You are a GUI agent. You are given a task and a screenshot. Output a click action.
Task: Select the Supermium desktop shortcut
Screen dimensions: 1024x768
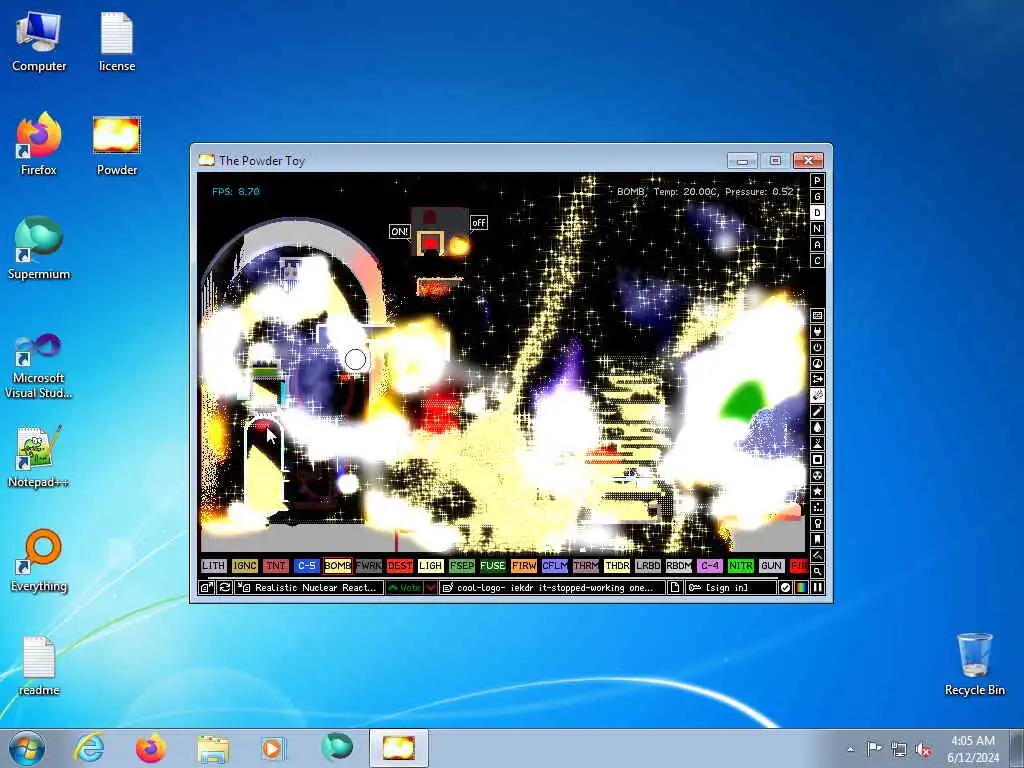click(39, 249)
